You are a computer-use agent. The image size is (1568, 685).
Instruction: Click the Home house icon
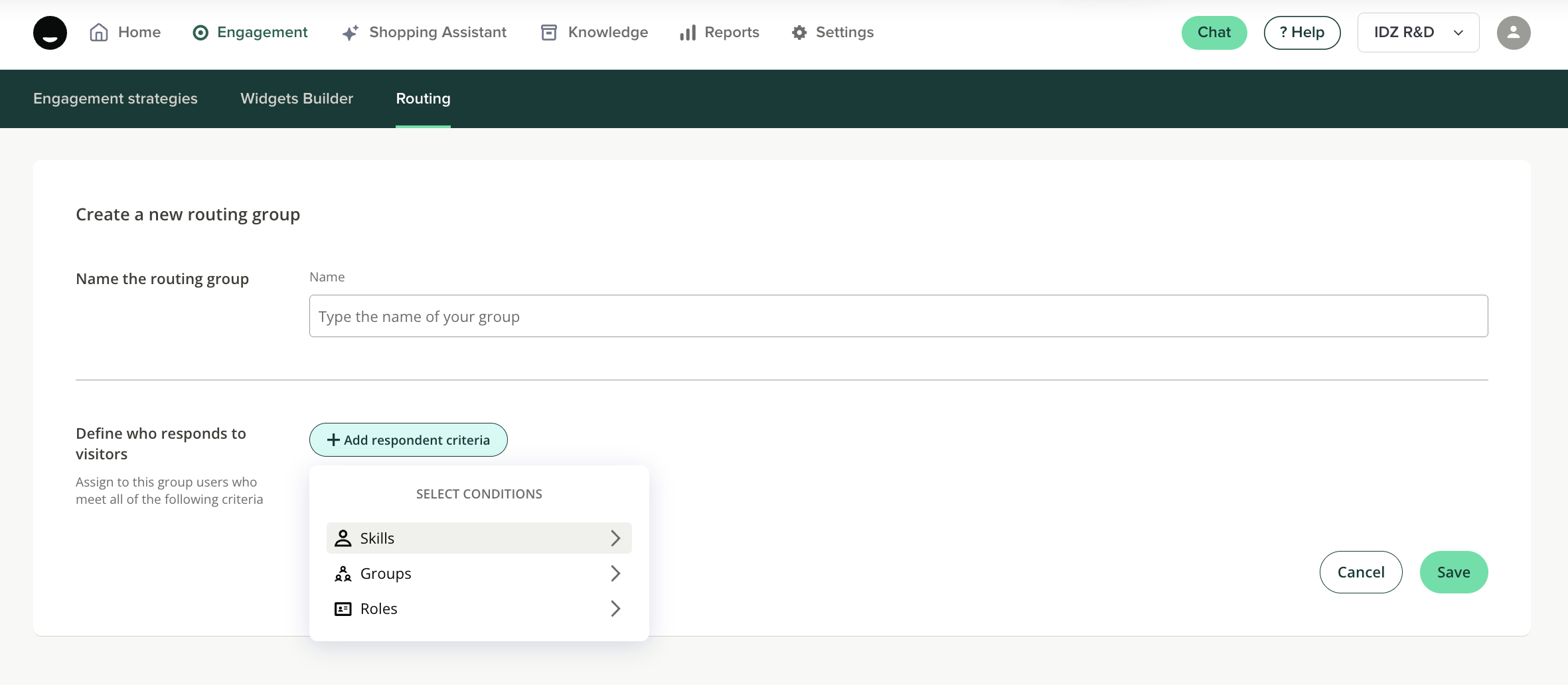[99, 33]
